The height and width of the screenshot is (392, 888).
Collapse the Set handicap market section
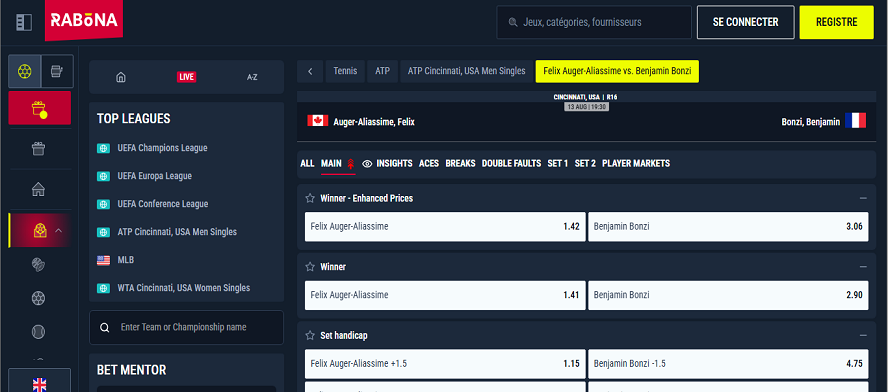863,335
